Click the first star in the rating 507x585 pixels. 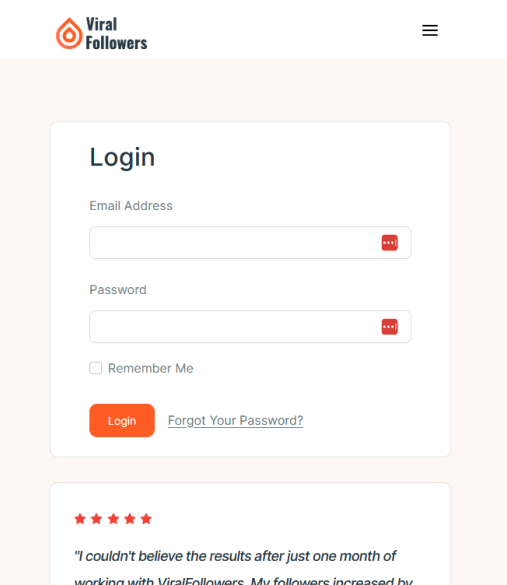pos(80,519)
